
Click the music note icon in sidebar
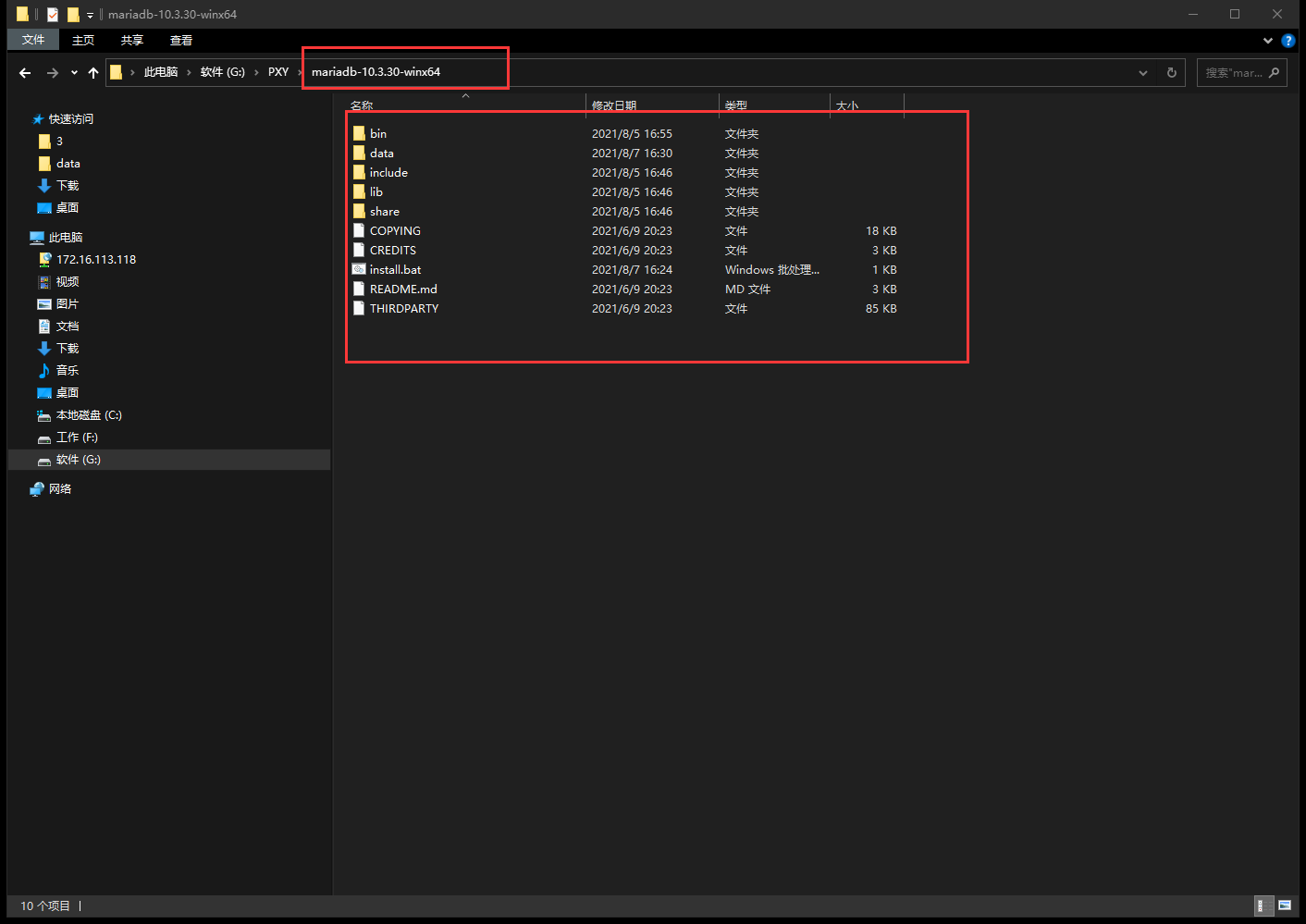point(44,370)
